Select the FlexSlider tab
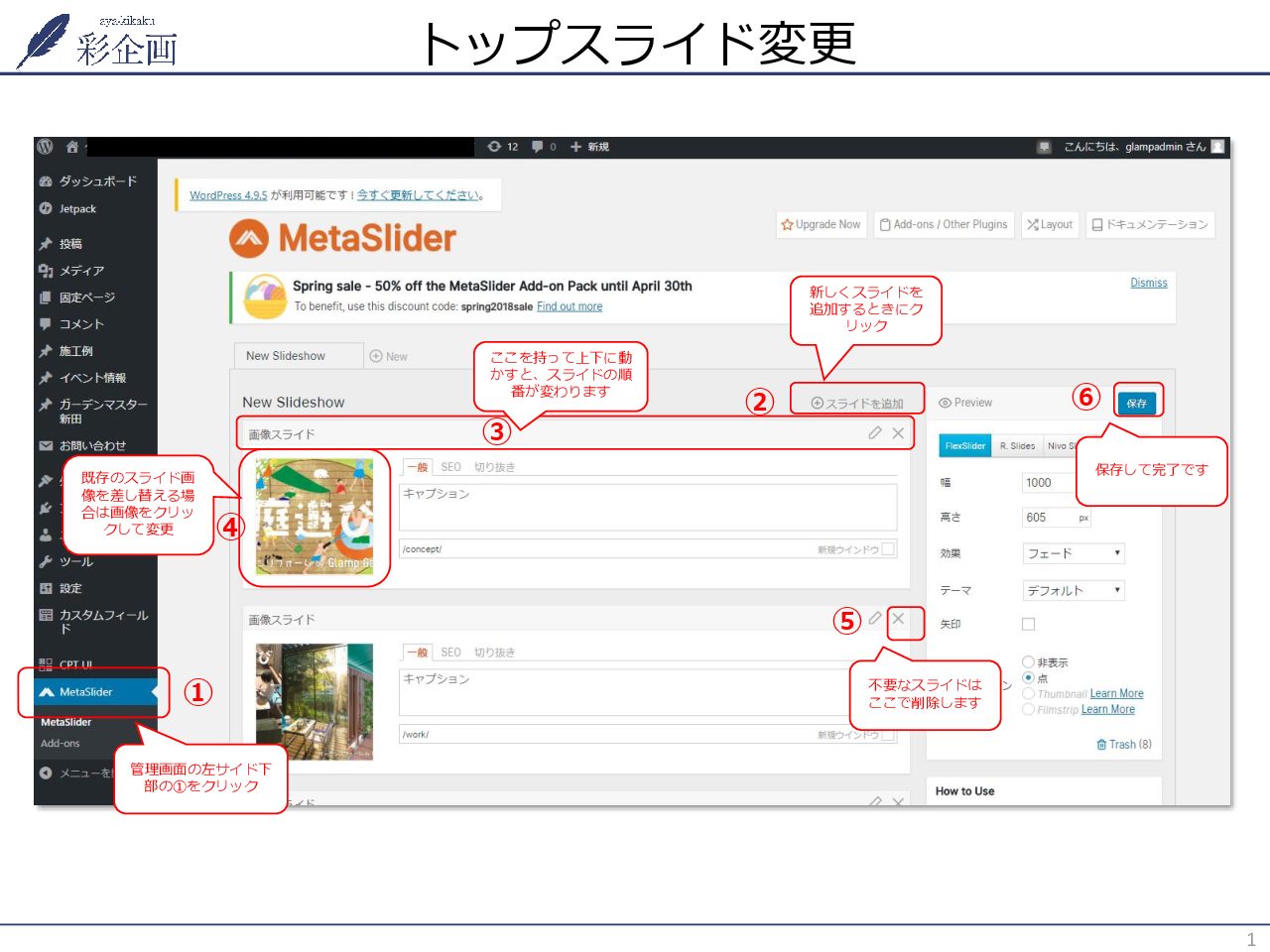Screen dimensions: 1270x952 964,446
